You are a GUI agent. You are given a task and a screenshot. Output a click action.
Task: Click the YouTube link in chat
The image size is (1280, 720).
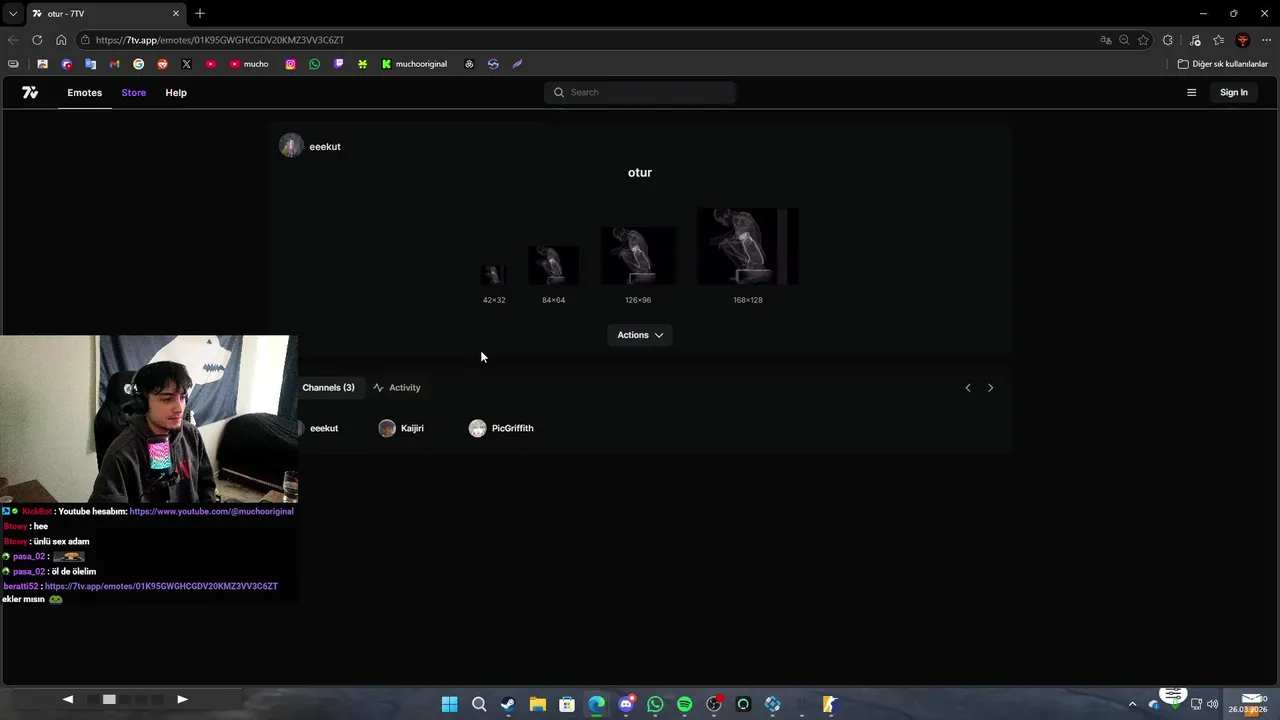[211, 511]
